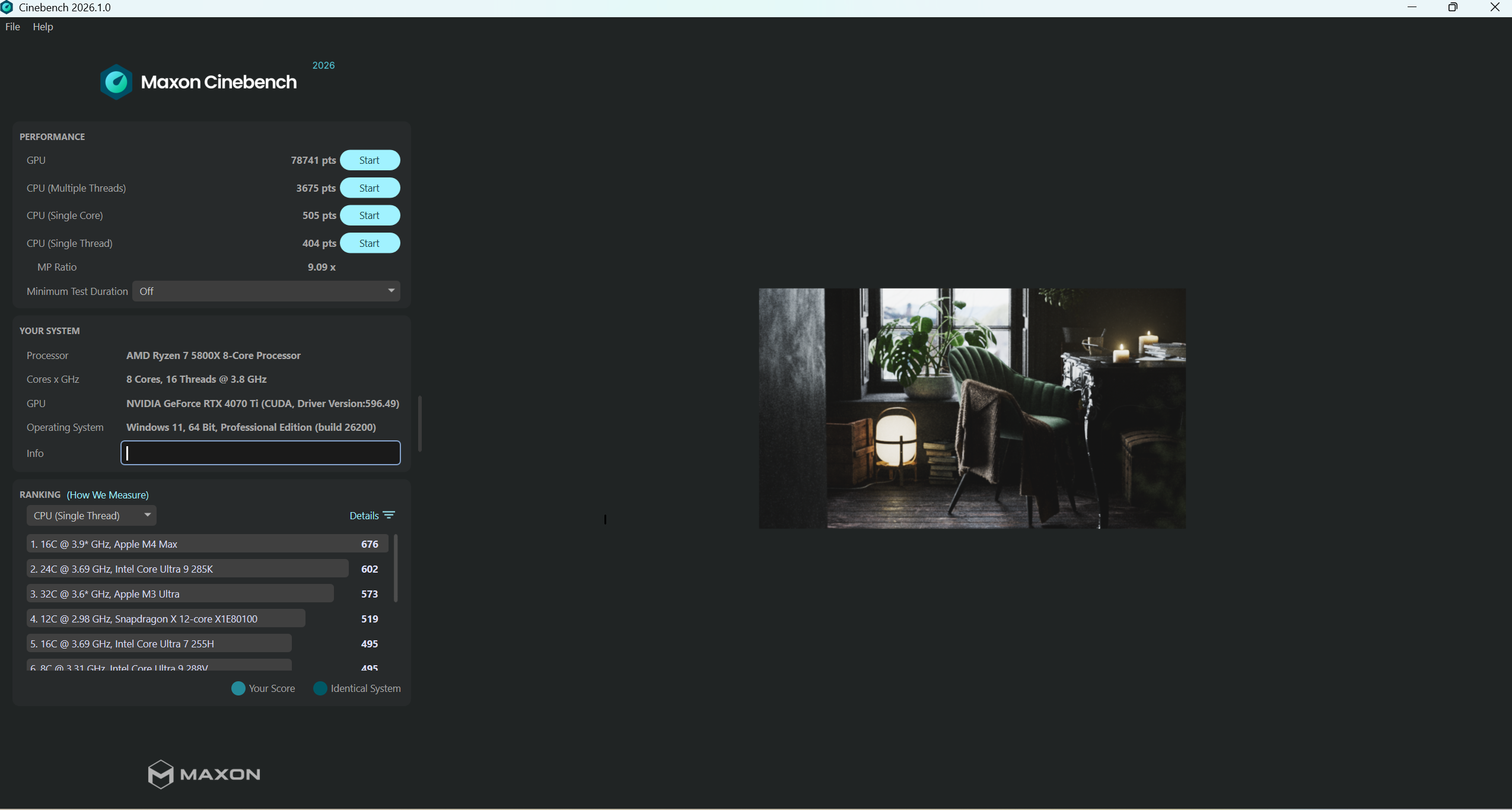This screenshot has width=1512, height=810.
Task: Click the rendered room scene preview image
Action: click(x=972, y=408)
